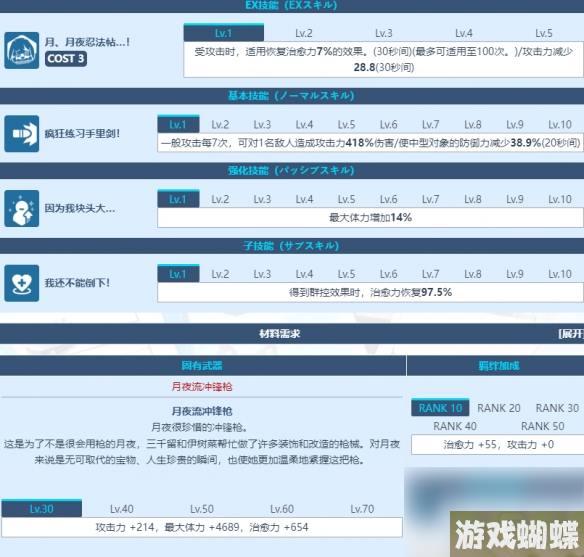The width and height of the screenshot is (584, 557).
Task: Expand the 材料需求 section with 展开
Action: click(571, 334)
